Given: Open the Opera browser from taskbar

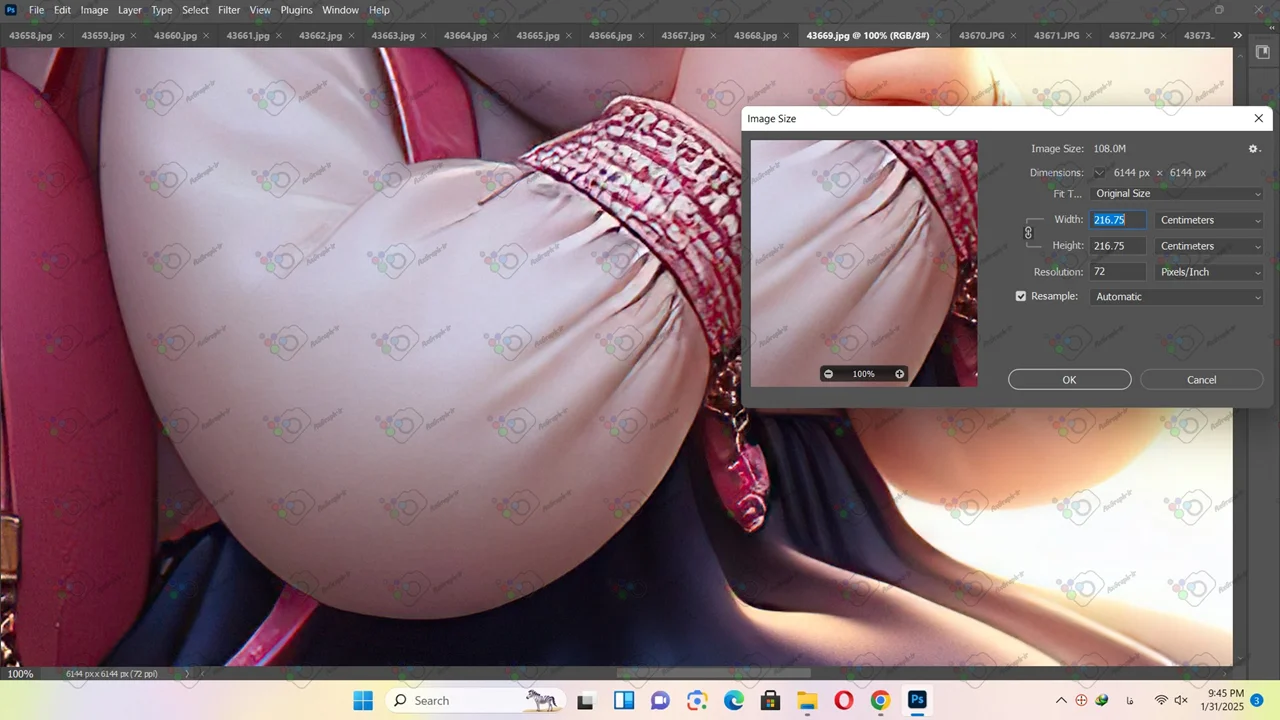Looking at the screenshot, I should [x=843, y=700].
